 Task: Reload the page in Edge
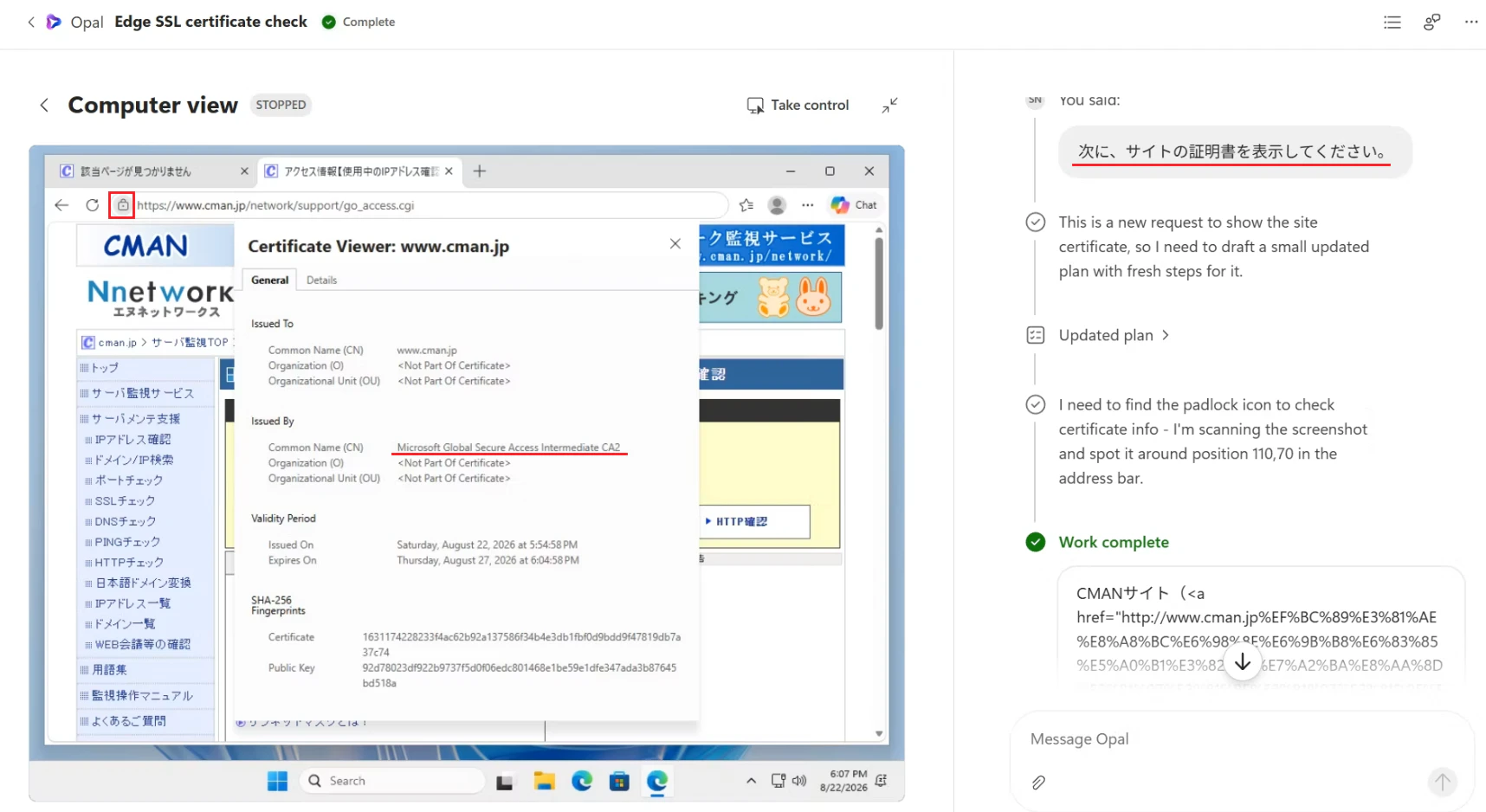[92, 205]
